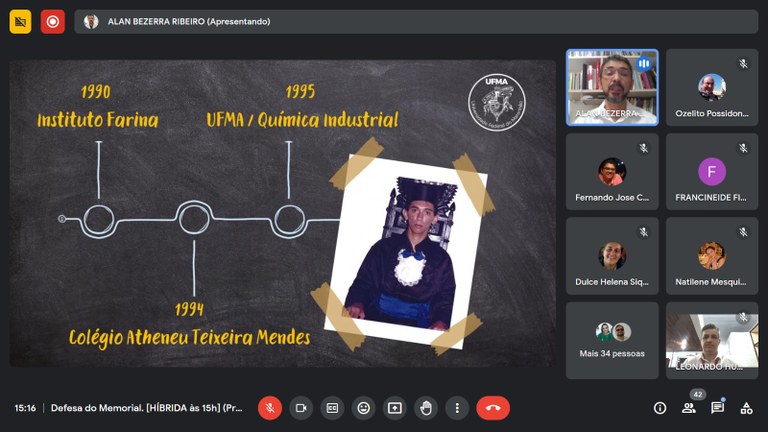
Task: Click the Alan Bezerra Ribeiro presenter bar
Action: pos(415,21)
